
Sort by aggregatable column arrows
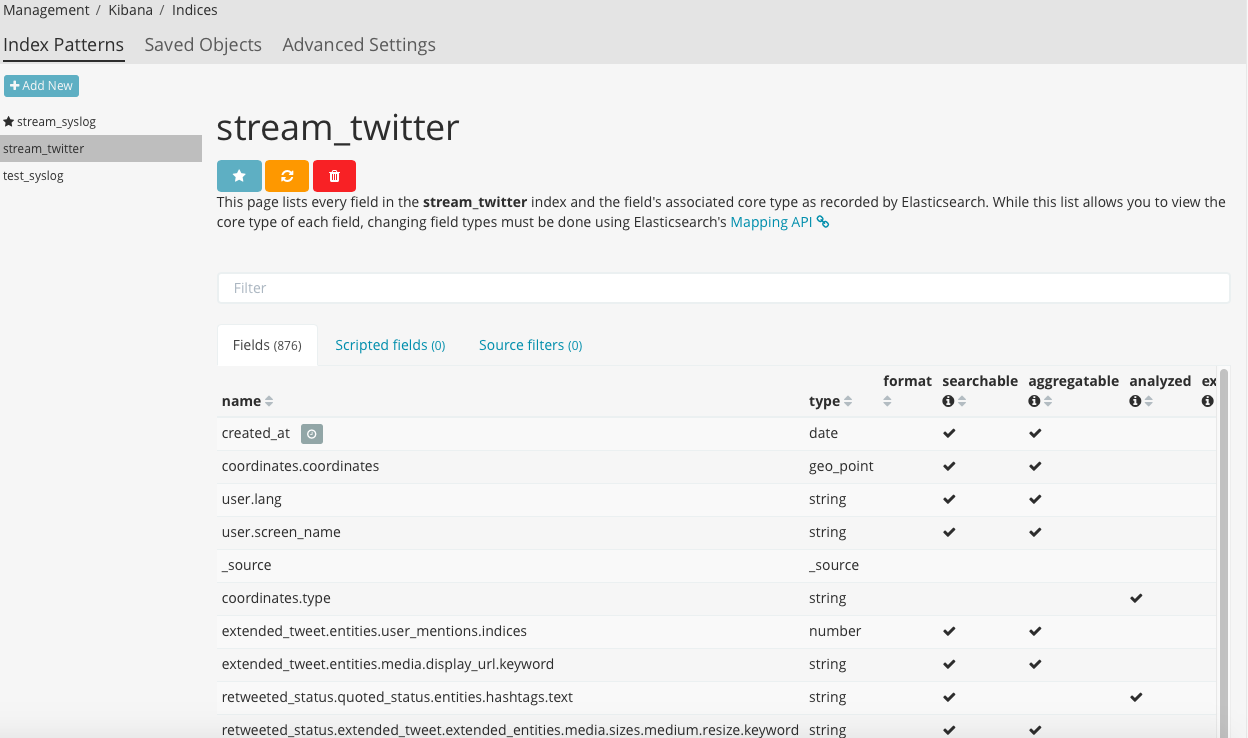pyautogui.click(x=1048, y=401)
